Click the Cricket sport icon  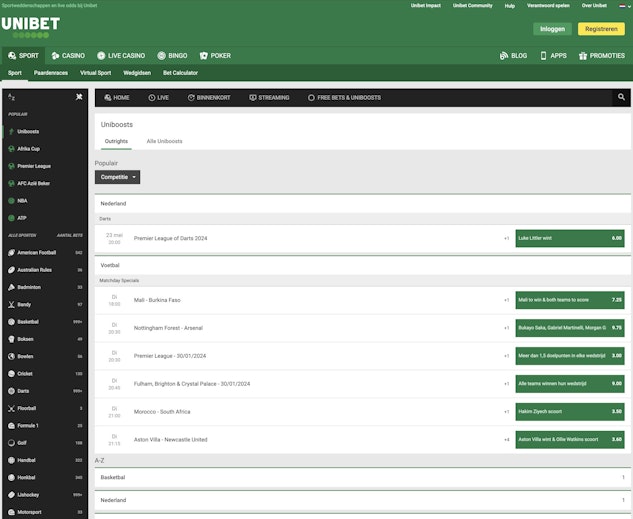[x=11, y=374]
